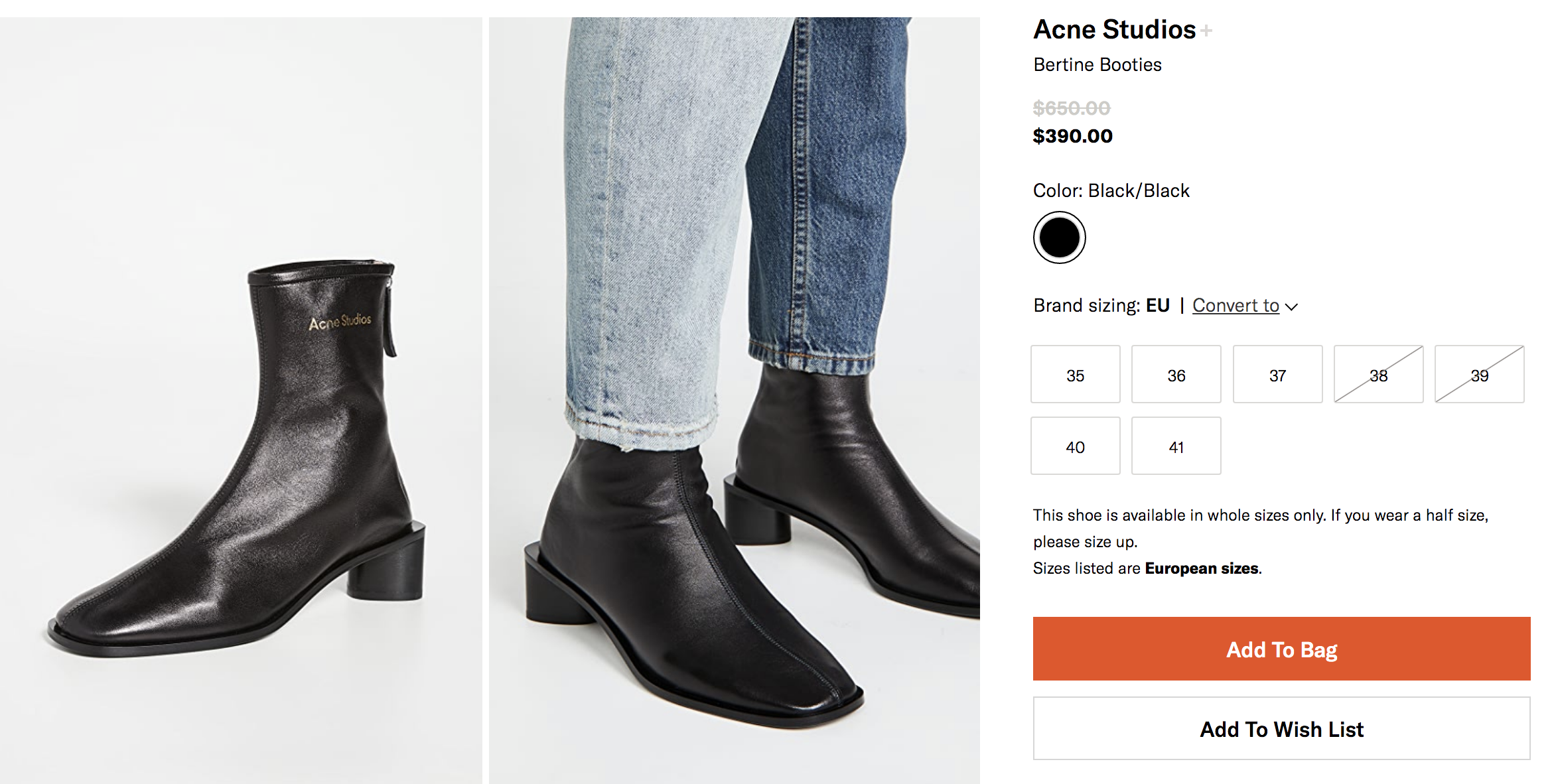This screenshot has height=784, width=1554.
Task: Click the plus icon beside Acne Studios
Action: [x=1206, y=31]
